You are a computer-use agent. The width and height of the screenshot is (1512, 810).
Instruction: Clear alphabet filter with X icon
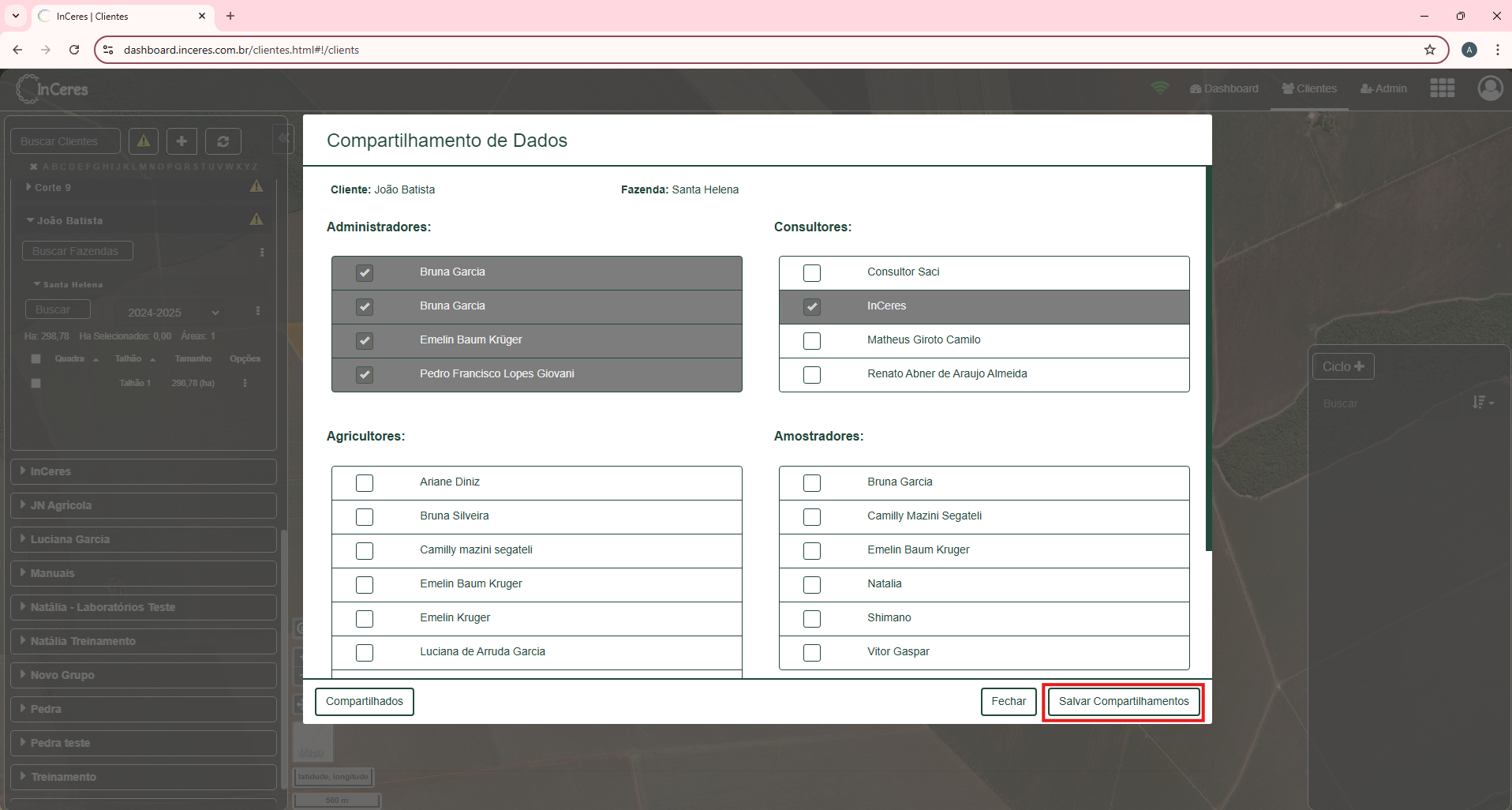pos(33,167)
